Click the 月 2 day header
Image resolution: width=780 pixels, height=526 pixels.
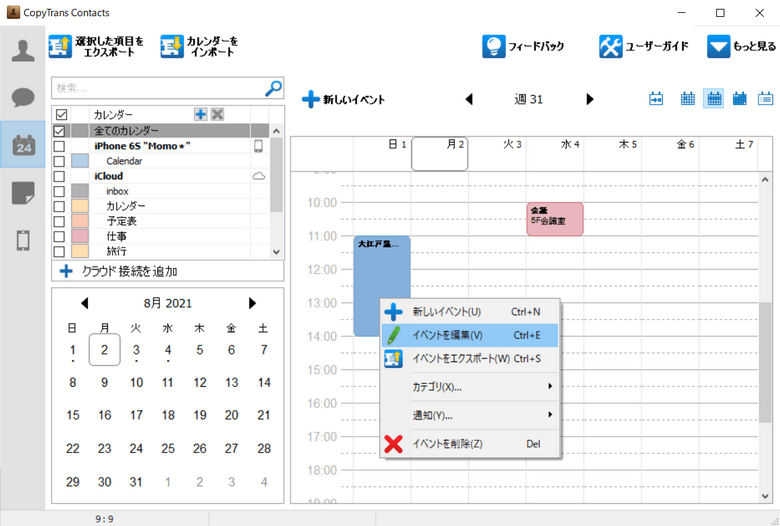440,154
